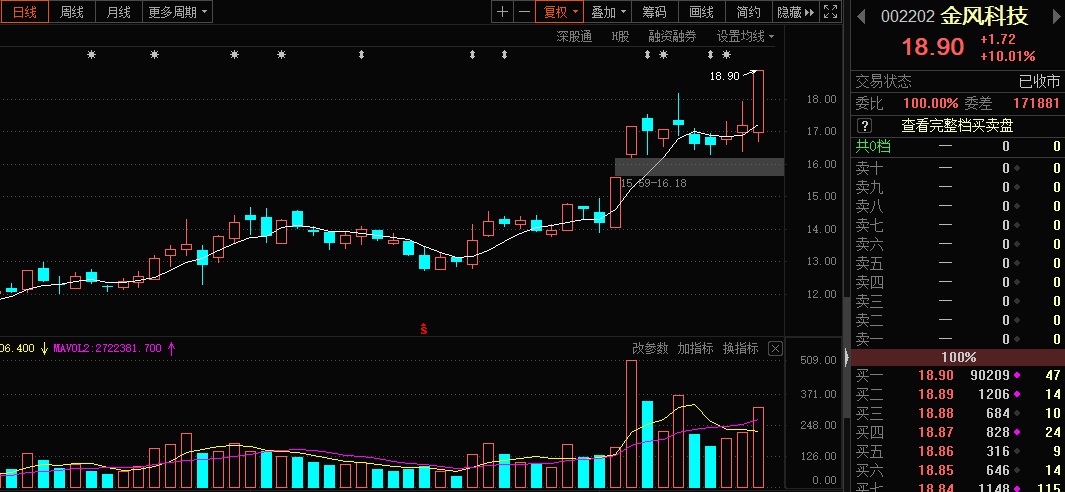
Task: Expand the 叠加 overlay dropdown
Action: click(x=608, y=12)
